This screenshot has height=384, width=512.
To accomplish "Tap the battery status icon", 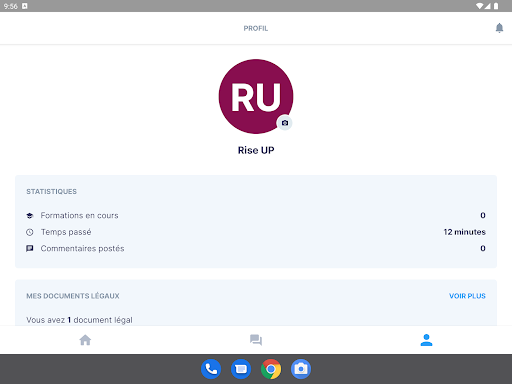I will point(496,6).
